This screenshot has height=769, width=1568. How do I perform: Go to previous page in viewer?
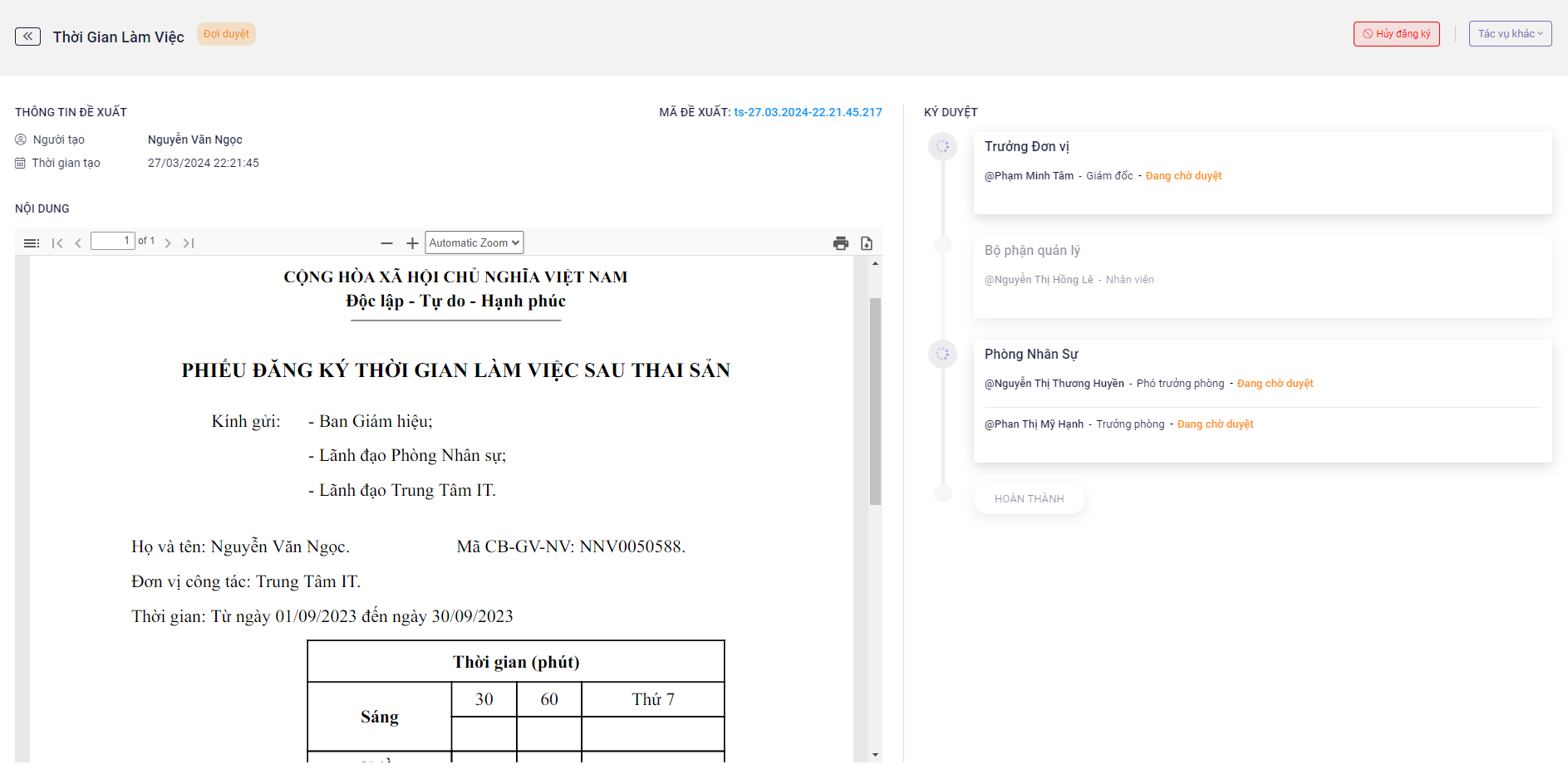(x=78, y=243)
